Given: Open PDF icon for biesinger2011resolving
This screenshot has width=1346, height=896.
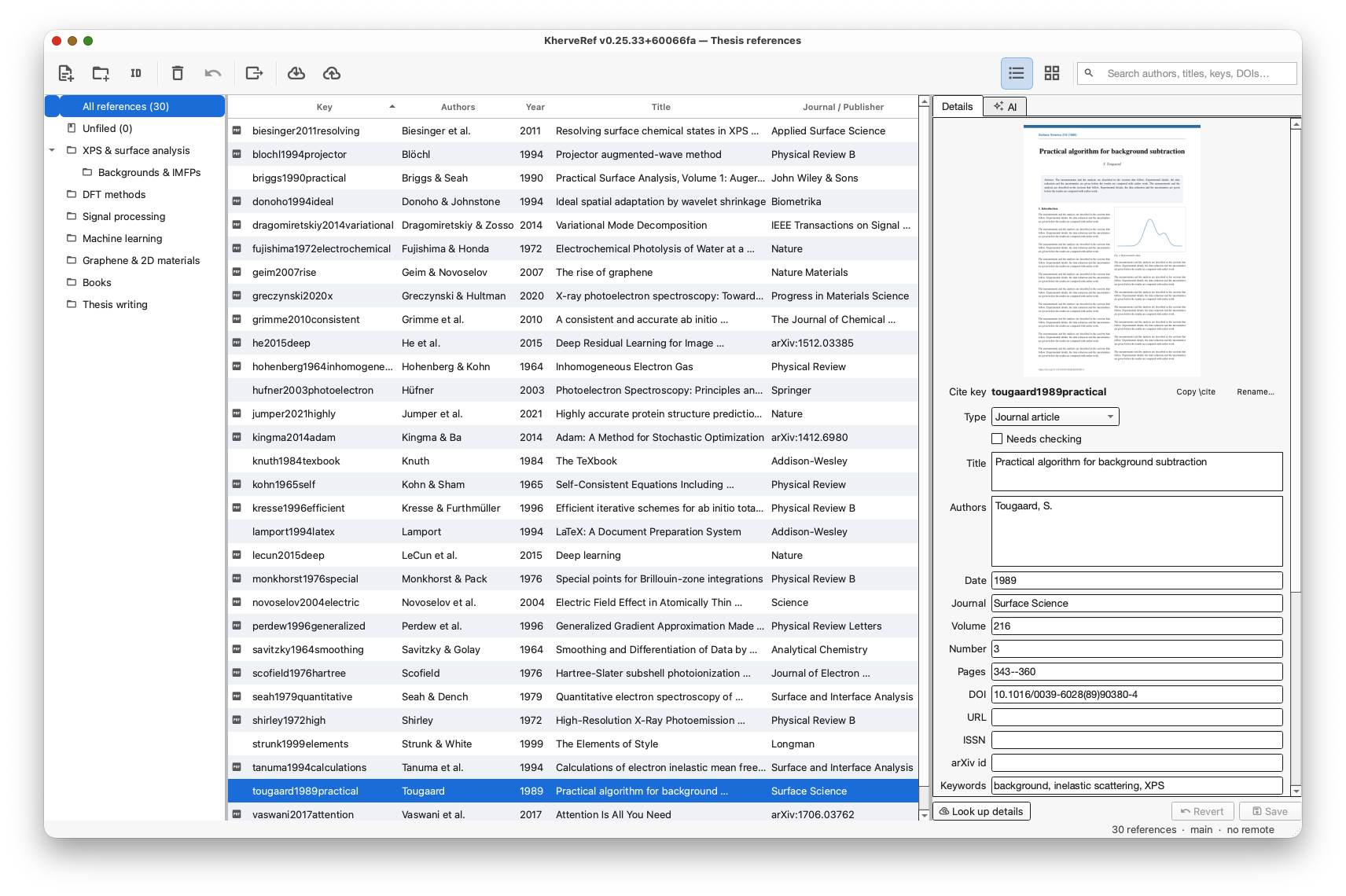Looking at the screenshot, I should [237, 130].
